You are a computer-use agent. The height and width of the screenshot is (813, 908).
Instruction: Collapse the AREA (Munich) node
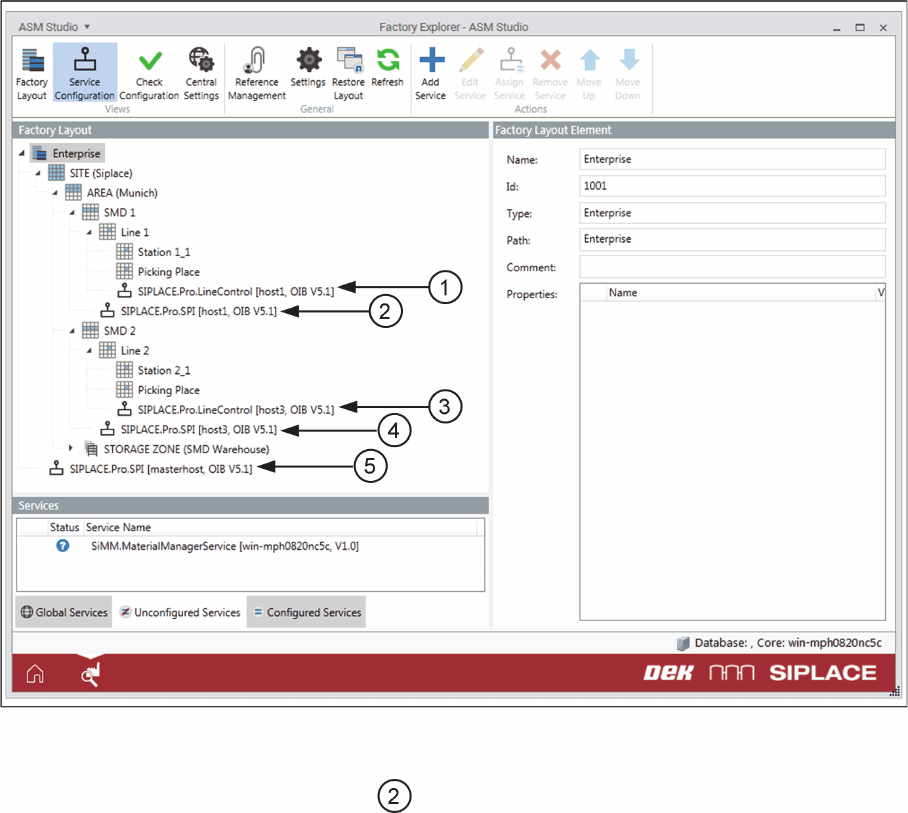pyautogui.click(x=55, y=193)
